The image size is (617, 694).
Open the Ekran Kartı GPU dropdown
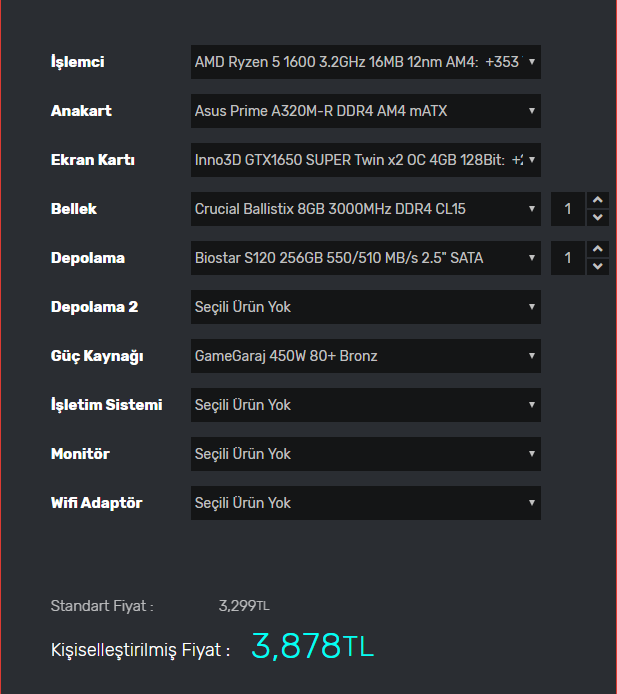[366, 160]
